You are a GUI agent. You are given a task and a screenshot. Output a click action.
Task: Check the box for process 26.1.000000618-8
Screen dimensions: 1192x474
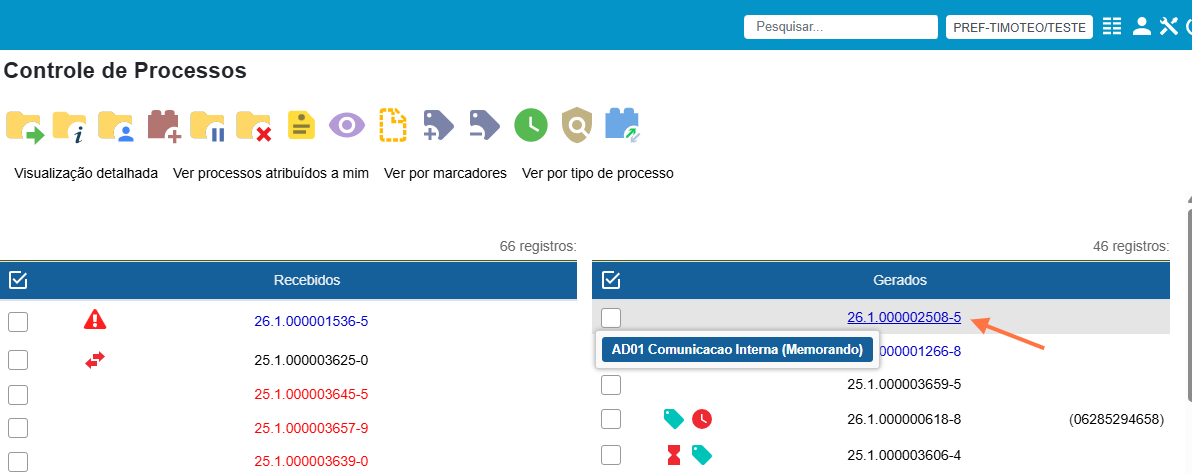point(611,419)
